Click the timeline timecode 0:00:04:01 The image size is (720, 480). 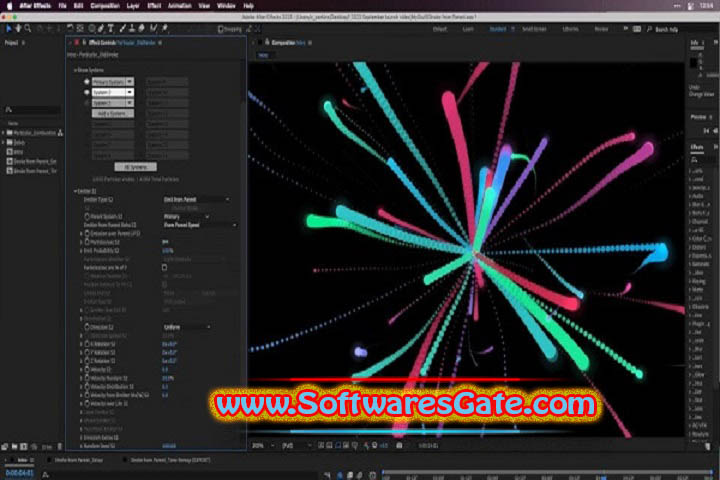click(x=19, y=473)
